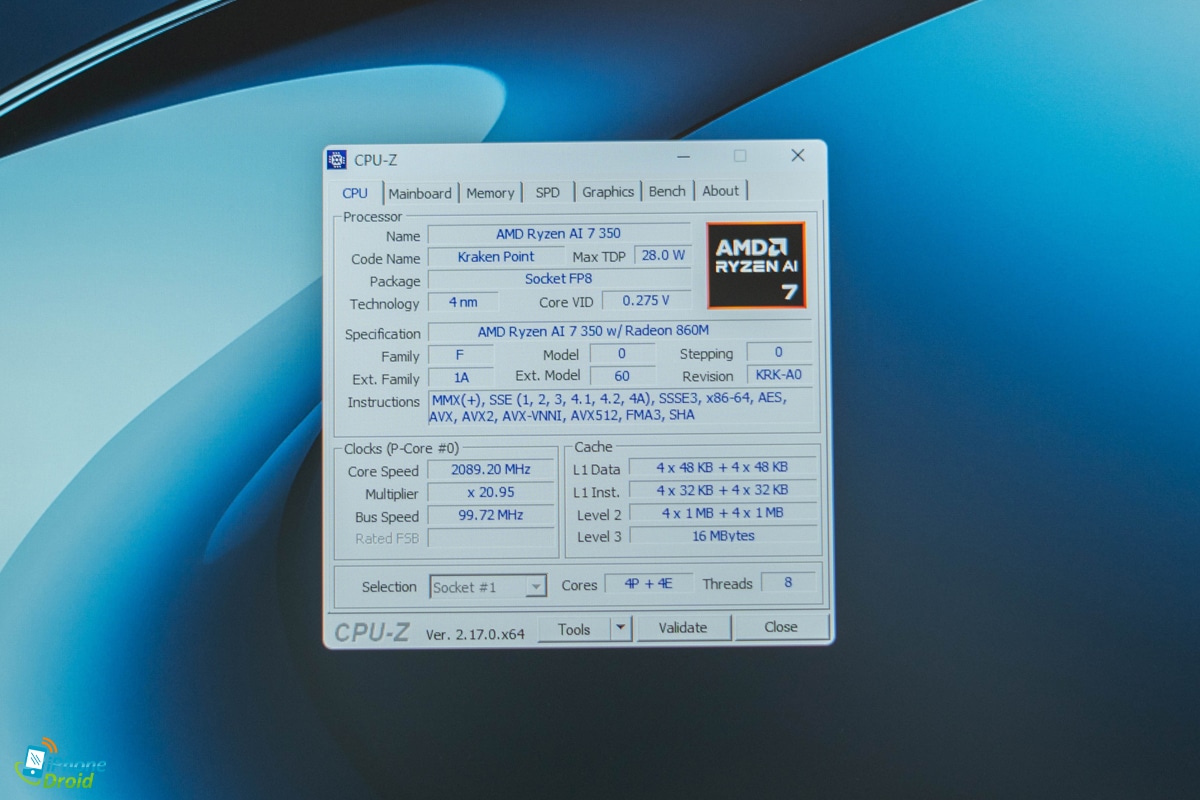This screenshot has height=800, width=1200.
Task: Minimize the CPU-Z window
Action: [683, 157]
